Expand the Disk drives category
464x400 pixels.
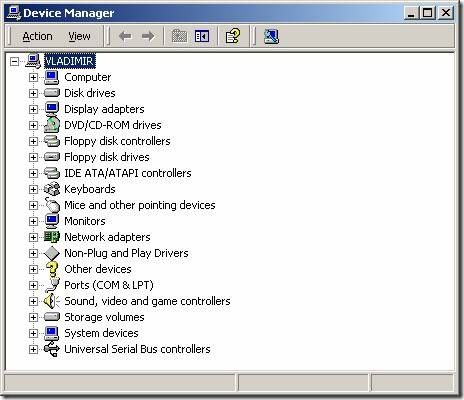33,93
